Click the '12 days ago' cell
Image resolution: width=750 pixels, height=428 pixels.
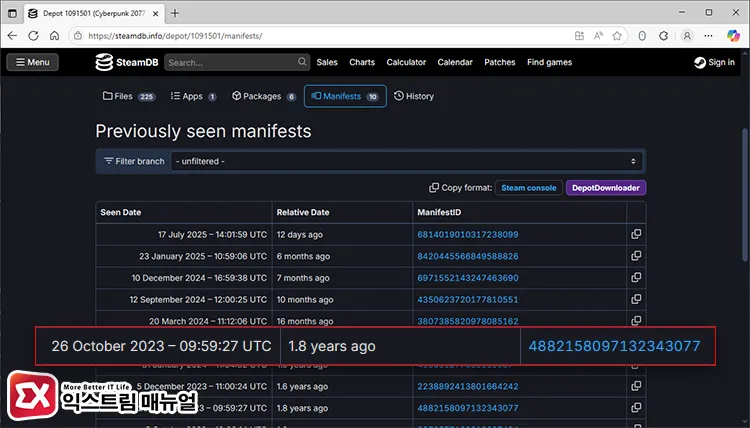tap(342, 235)
